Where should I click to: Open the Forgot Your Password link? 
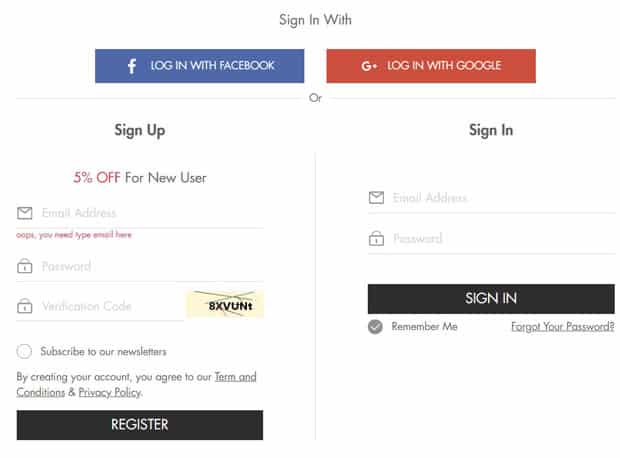[x=562, y=327]
